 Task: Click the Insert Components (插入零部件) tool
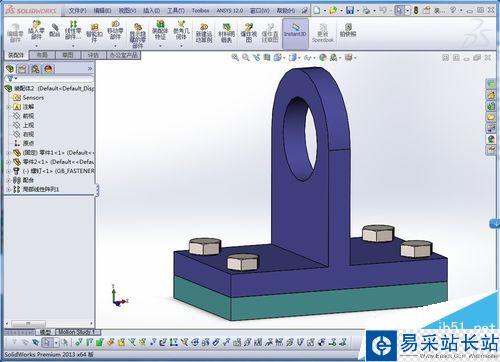coord(36,30)
